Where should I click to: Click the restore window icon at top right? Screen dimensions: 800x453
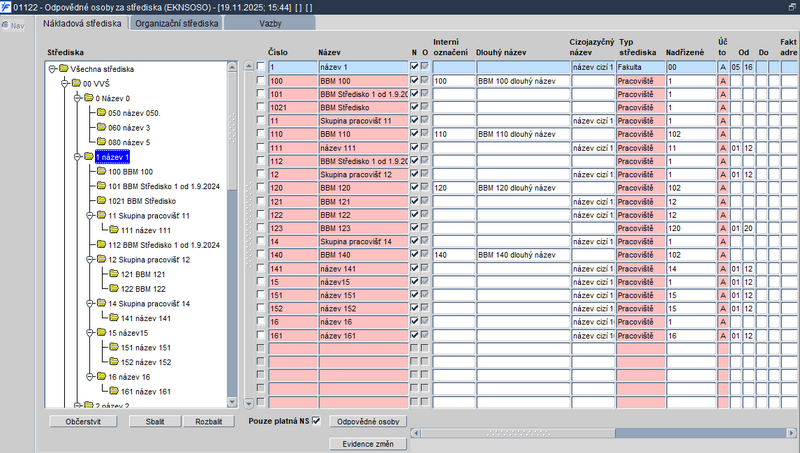click(792, 7)
